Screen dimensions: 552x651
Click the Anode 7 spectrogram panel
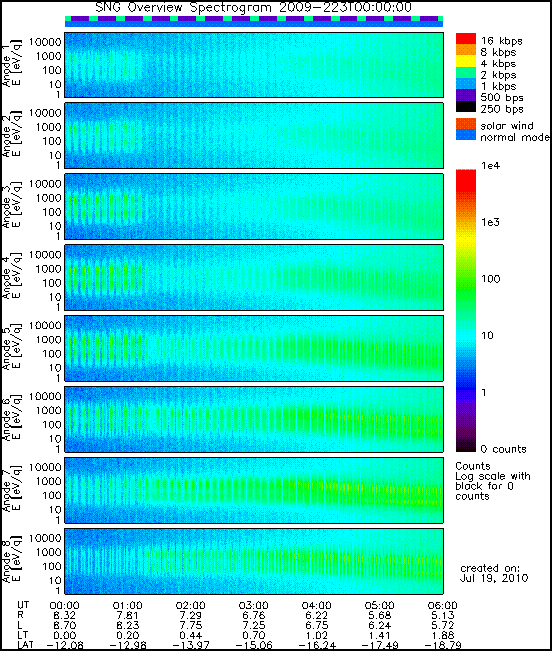[254, 490]
